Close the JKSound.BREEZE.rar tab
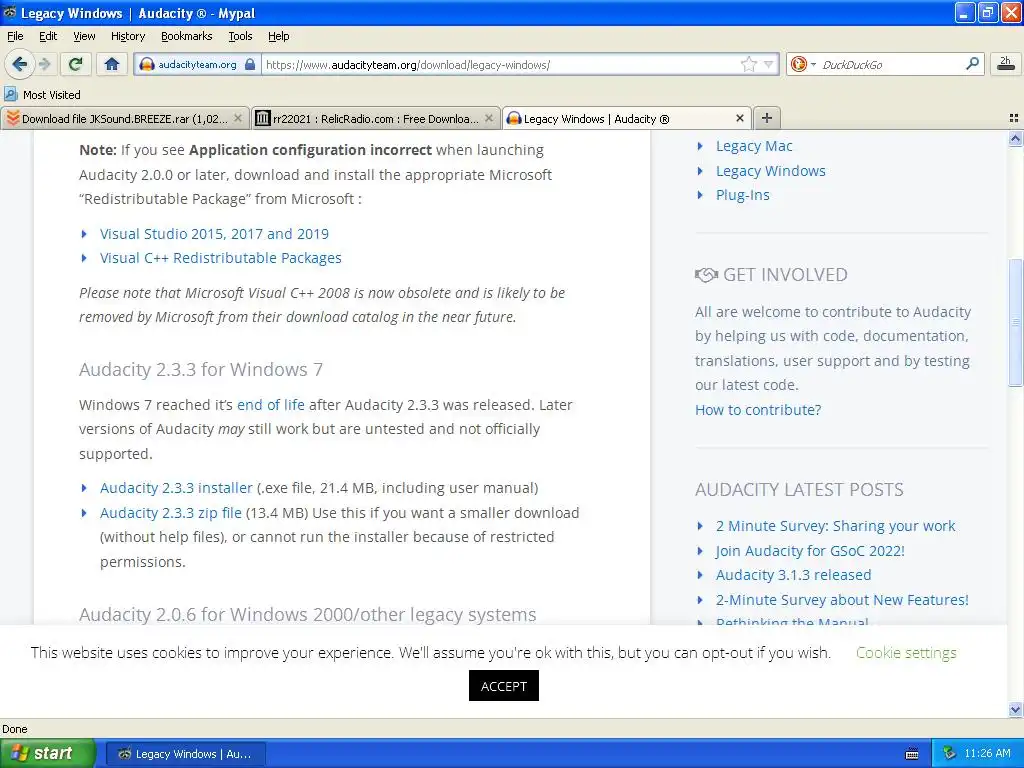This screenshot has height=768, width=1024. pyautogui.click(x=238, y=118)
